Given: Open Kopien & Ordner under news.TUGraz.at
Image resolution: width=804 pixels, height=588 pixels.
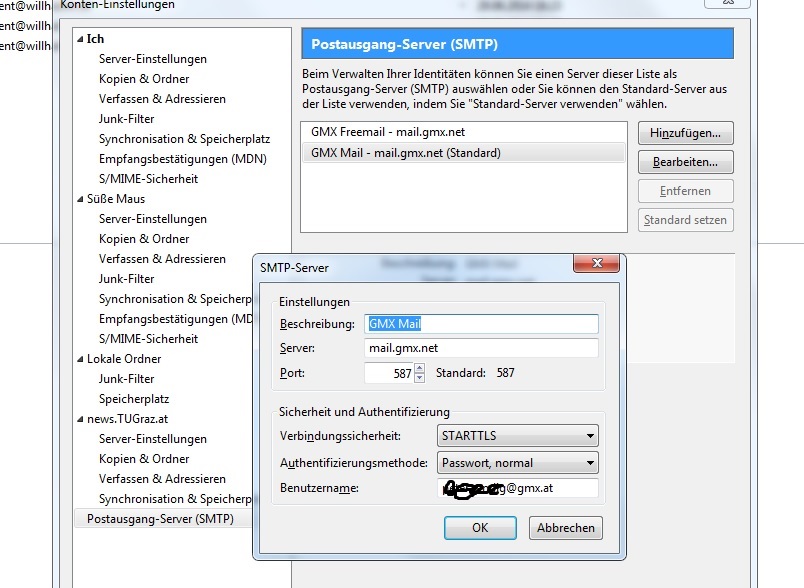Looking at the screenshot, I should 144,459.
